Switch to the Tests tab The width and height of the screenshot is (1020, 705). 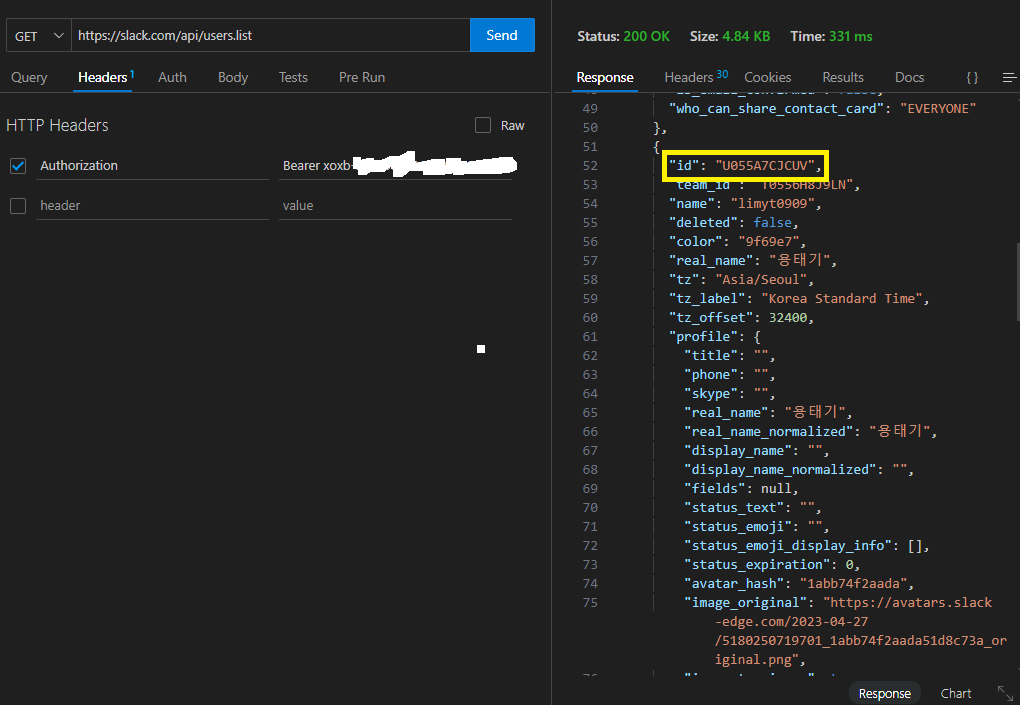(293, 77)
